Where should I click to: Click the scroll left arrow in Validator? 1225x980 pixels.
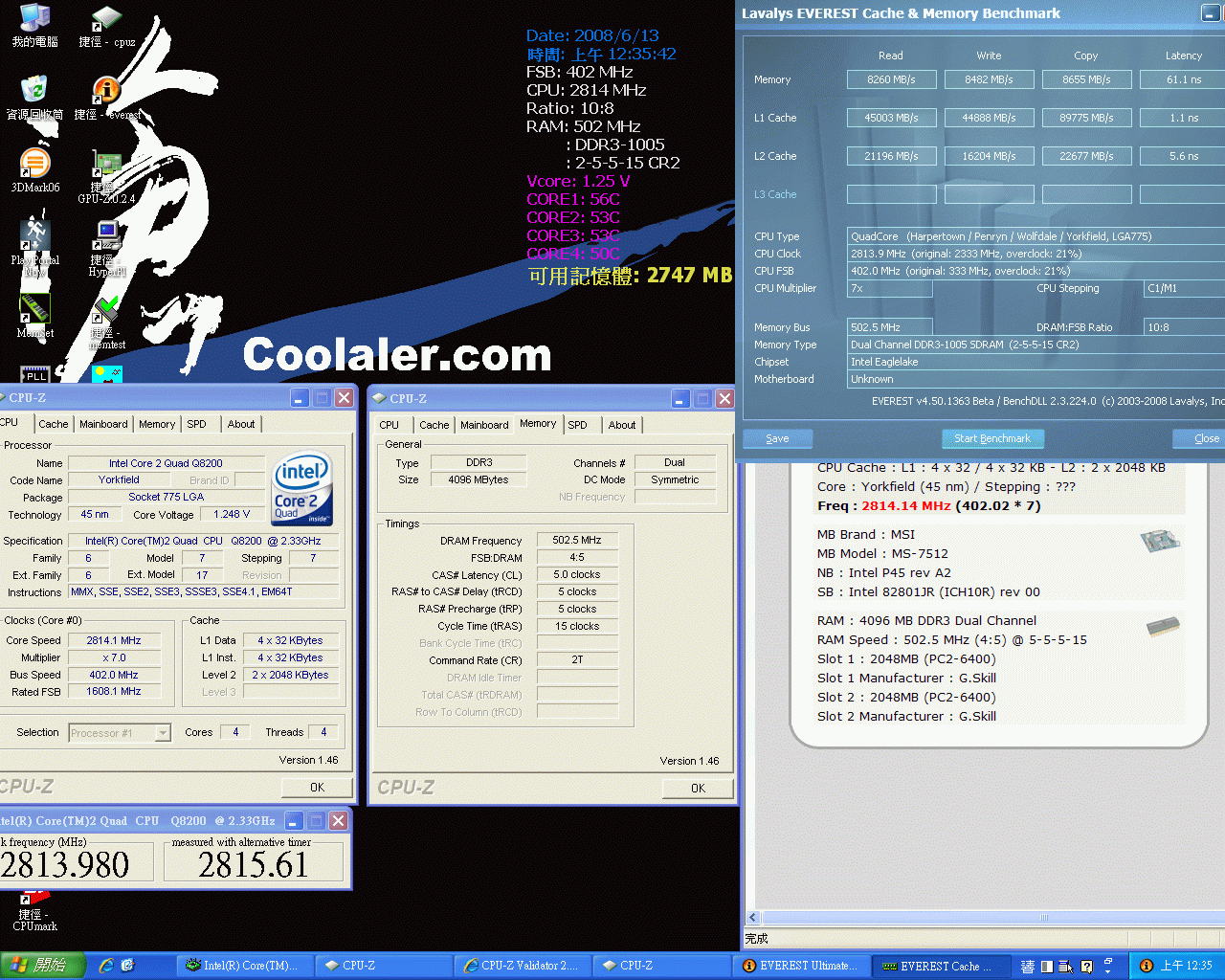(x=753, y=917)
